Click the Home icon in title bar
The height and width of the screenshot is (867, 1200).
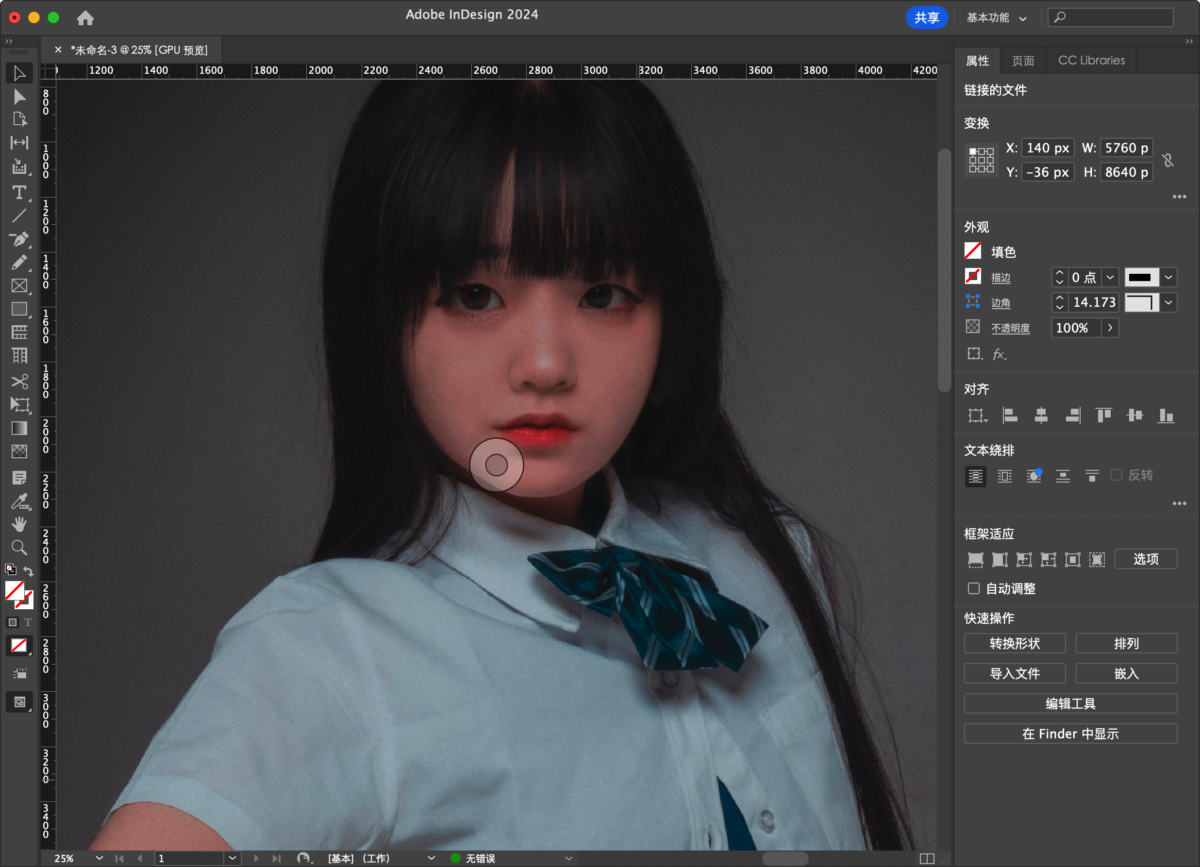(85, 18)
